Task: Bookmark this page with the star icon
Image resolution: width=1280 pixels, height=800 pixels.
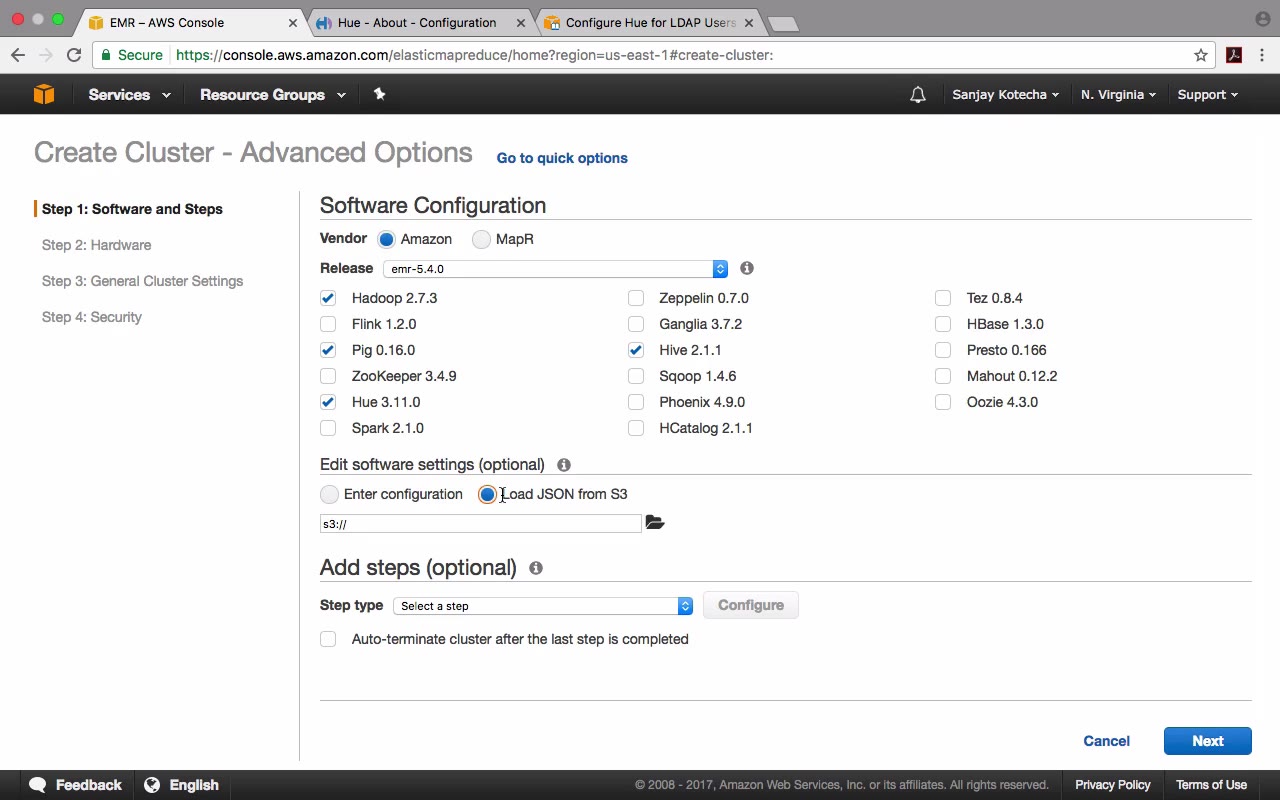Action: coord(1201,55)
